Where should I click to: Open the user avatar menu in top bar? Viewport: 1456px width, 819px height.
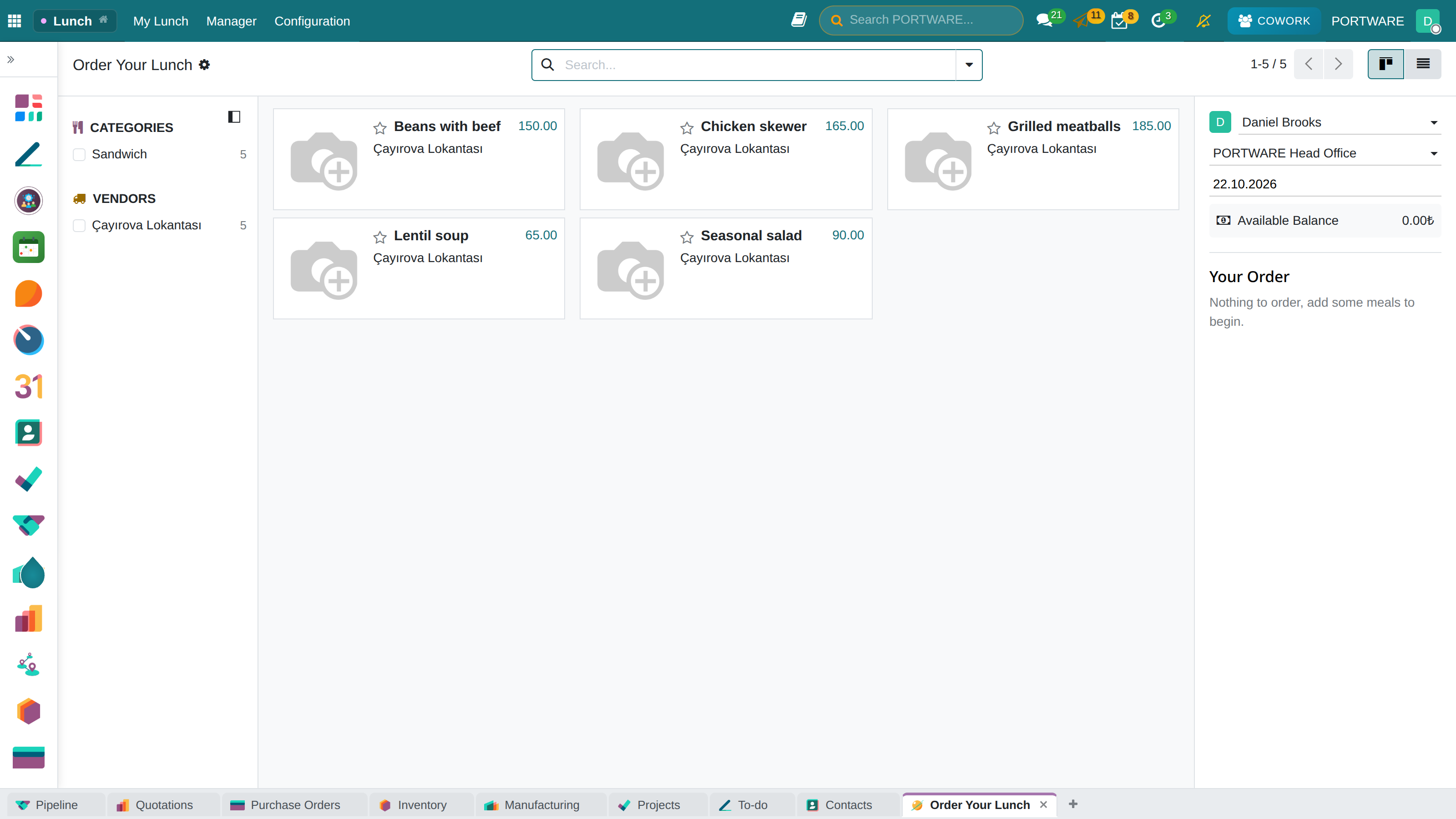tap(1428, 21)
